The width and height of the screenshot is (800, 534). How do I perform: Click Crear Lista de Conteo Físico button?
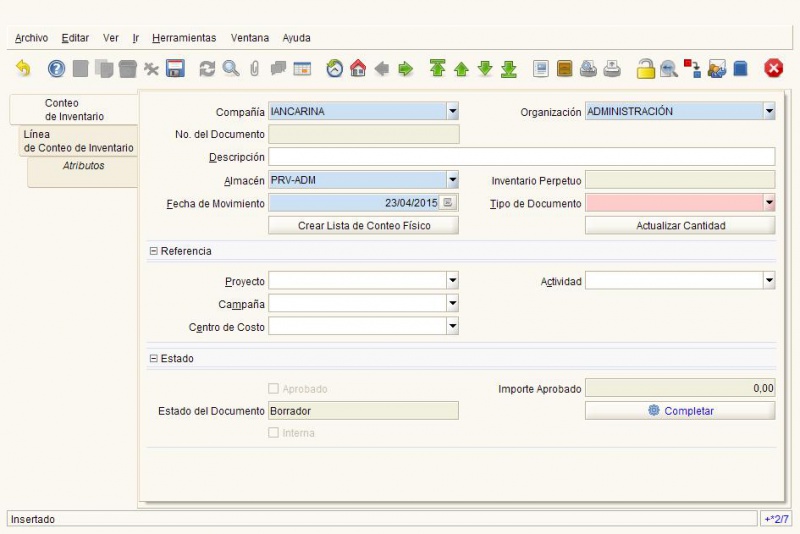364,225
